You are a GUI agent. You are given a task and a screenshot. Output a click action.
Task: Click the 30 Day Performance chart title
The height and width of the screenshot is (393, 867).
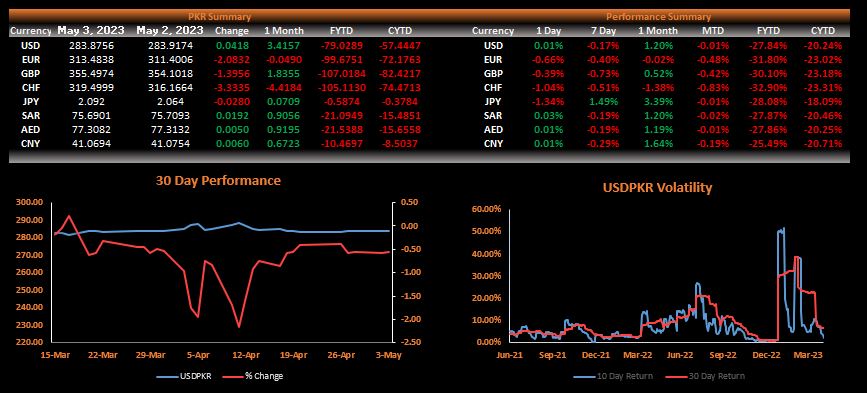pos(218,181)
